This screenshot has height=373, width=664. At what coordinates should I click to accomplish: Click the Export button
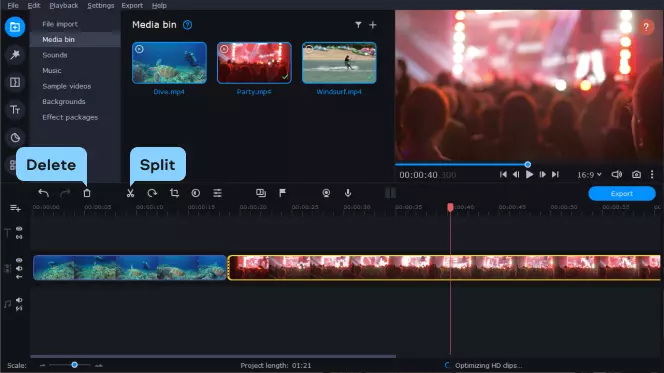(622, 193)
